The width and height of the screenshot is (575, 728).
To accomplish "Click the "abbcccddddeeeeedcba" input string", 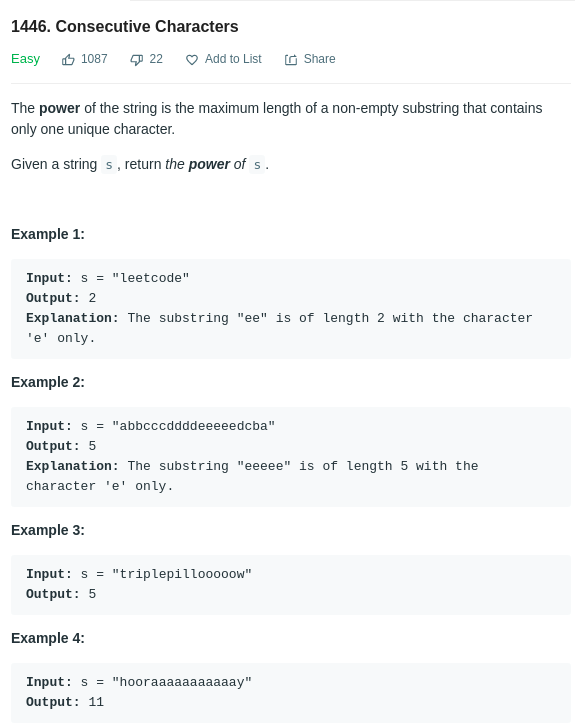I will [x=194, y=426].
